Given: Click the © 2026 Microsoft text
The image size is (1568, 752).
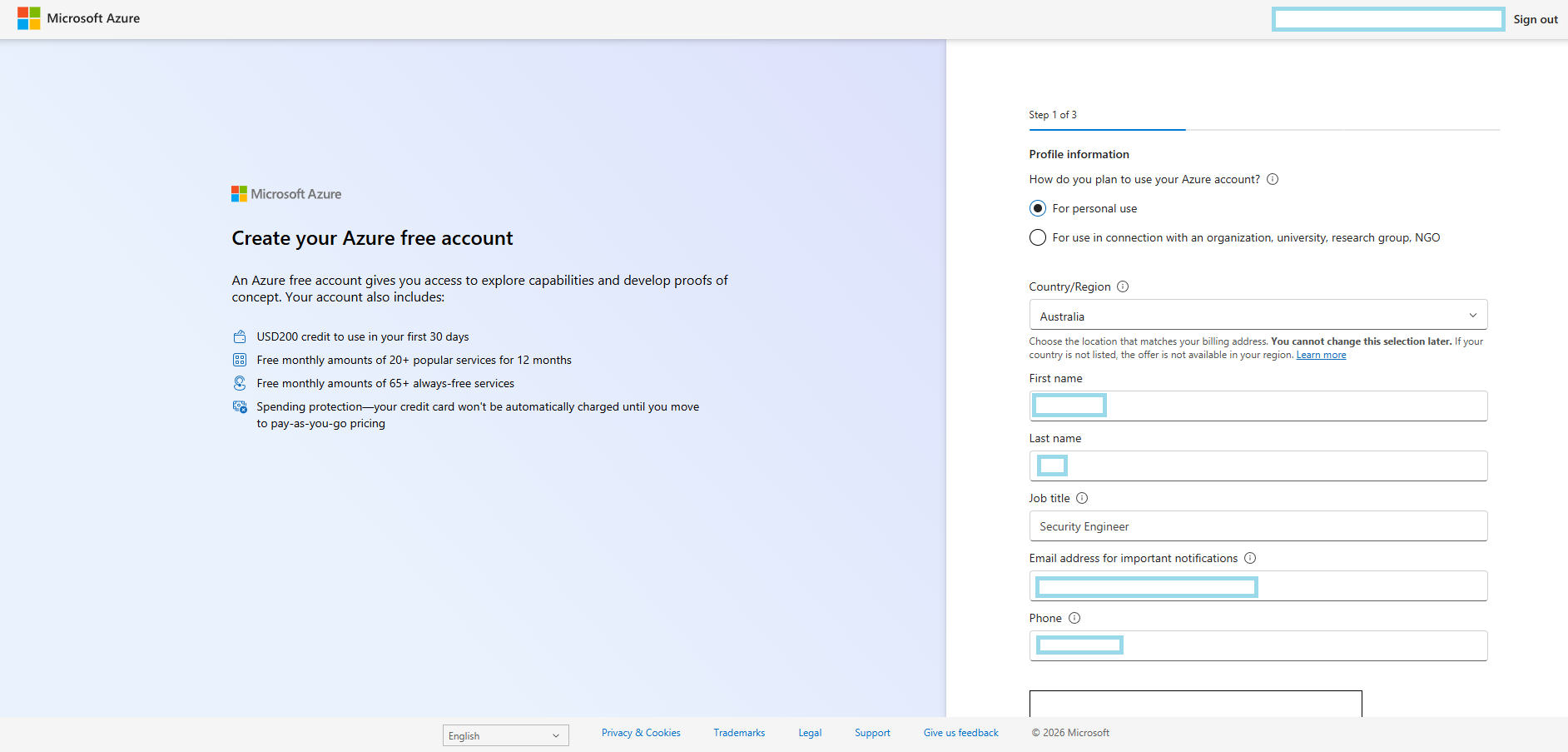Looking at the screenshot, I should [1070, 733].
